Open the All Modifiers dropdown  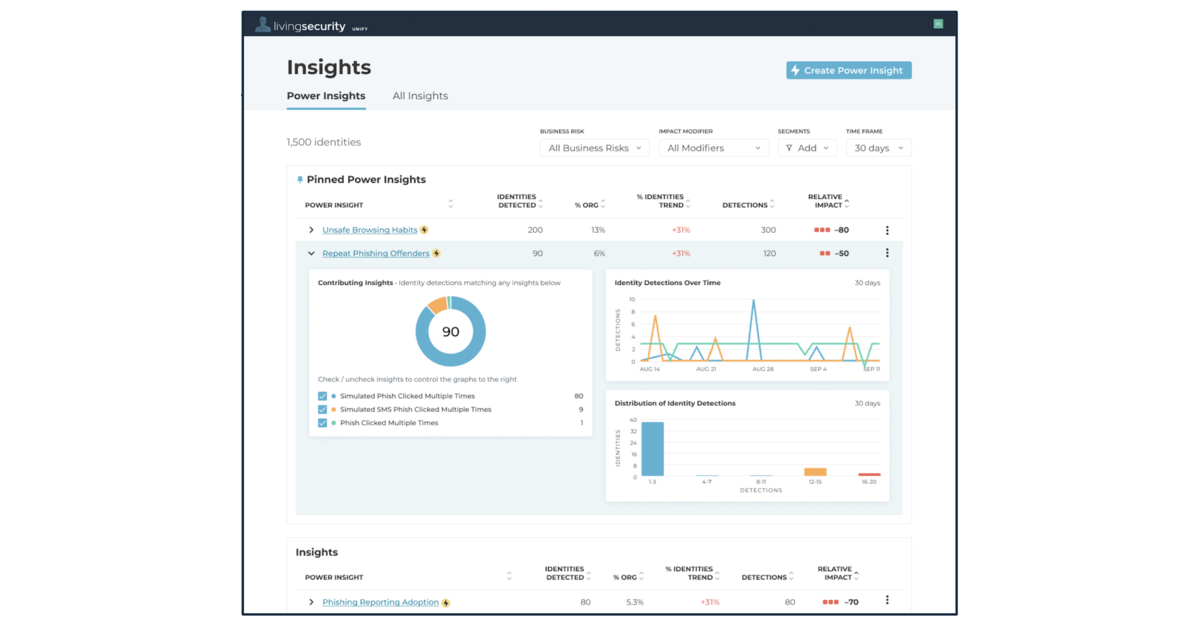click(x=713, y=147)
